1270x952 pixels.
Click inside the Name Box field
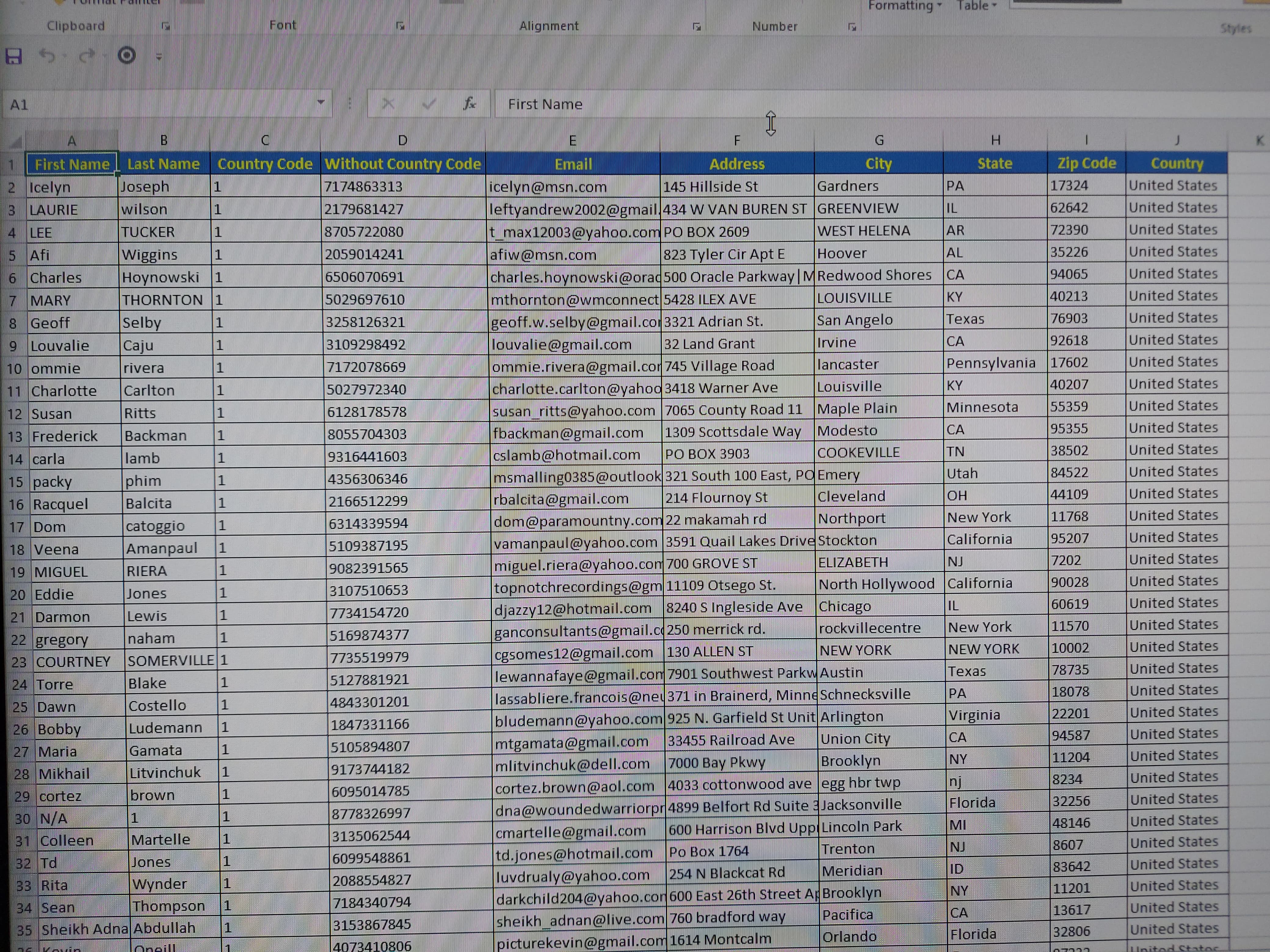pyautogui.click(x=143, y=104)
